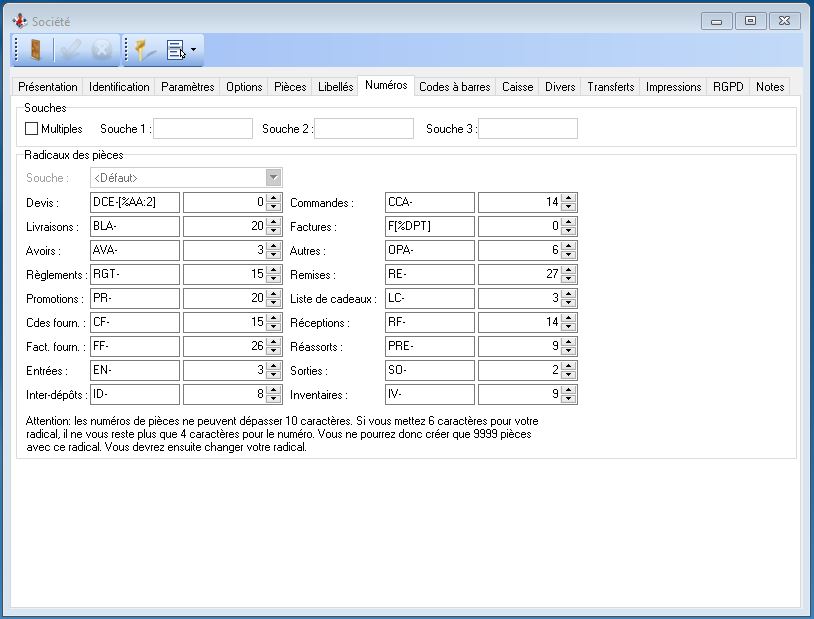Increment the Remises counter value

click(x=568, y=270)
